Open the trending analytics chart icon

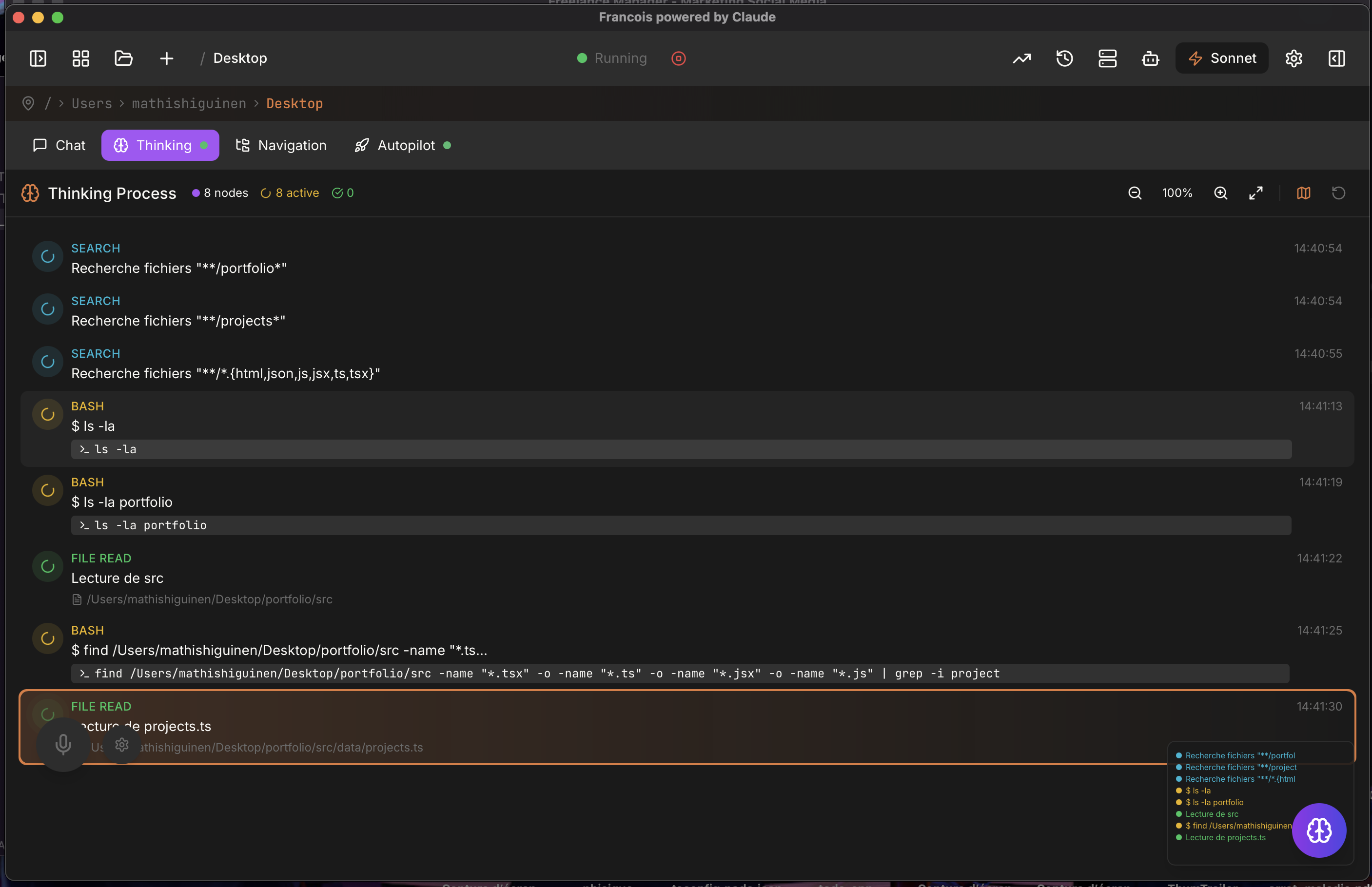(x=1021, y=58)
